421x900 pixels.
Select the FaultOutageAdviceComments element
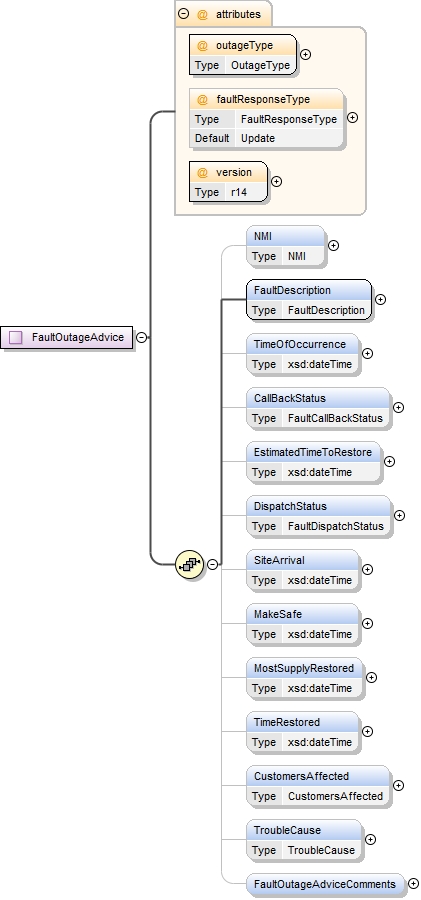click(x=326, y=884)
